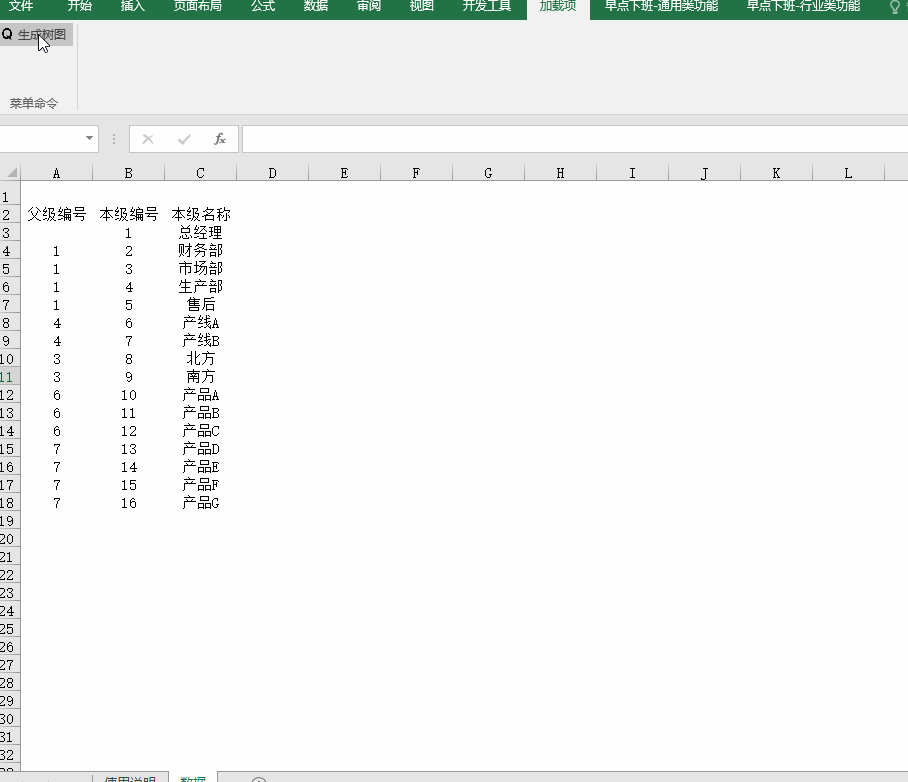908x782 pixels.
Task: Select the 南方 cell
Action: [x=200, y=377]
